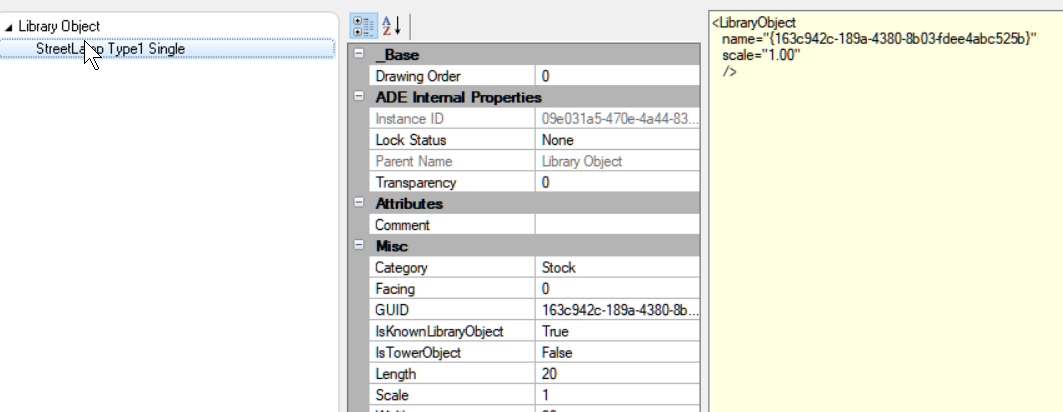Select the GUID value cell

(618, 310)
